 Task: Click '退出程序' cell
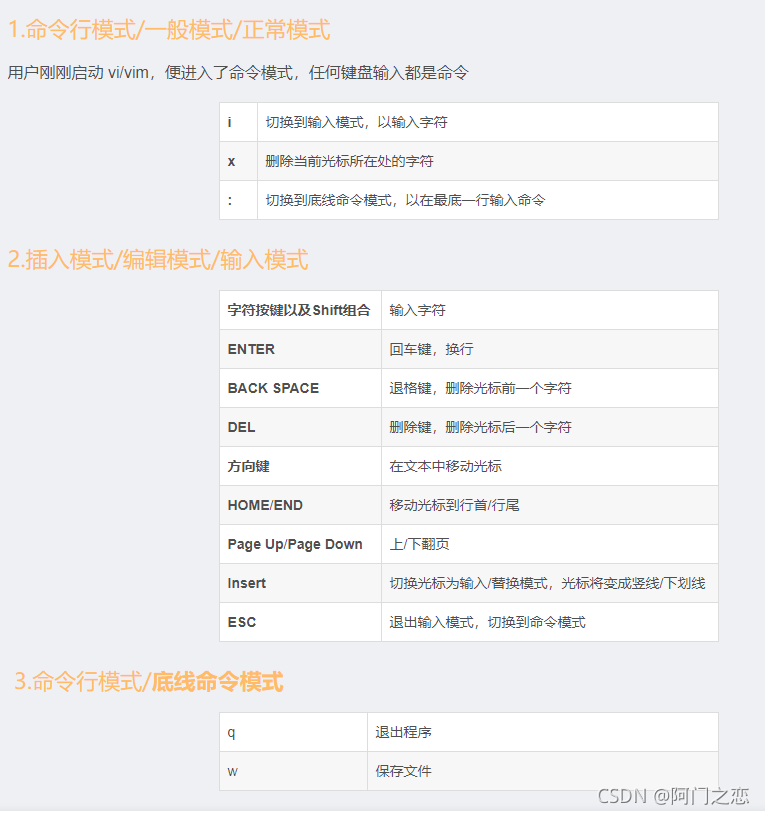click(x=543, y=732)
